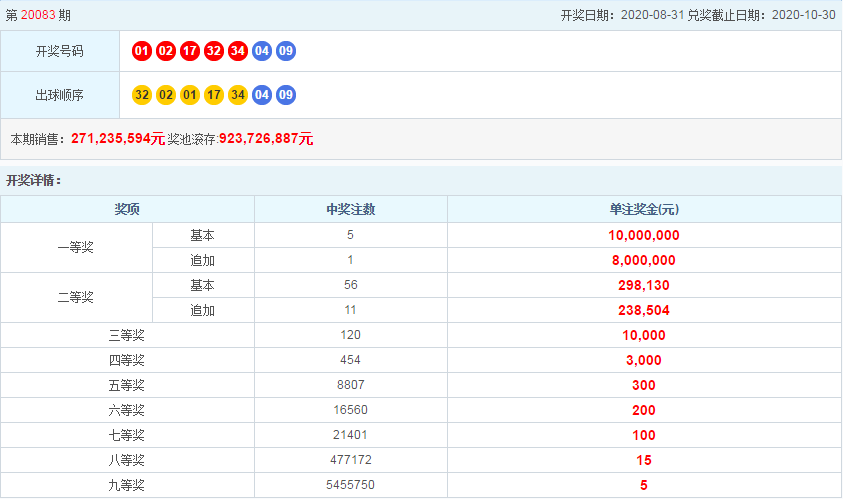Select issue number 20083
The image size is (843, 499).
38,15
